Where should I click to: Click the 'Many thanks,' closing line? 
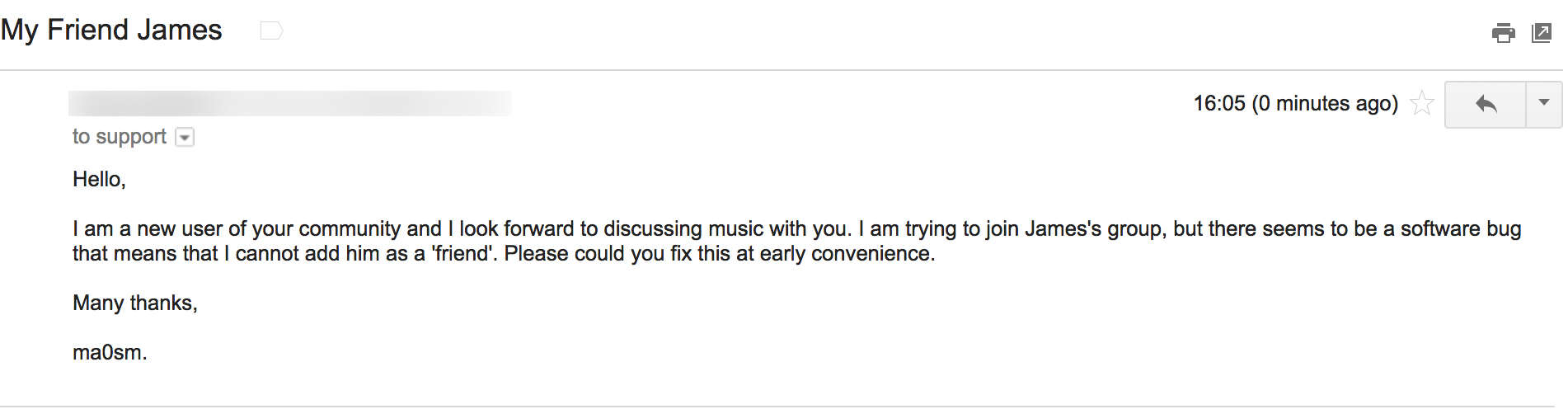pyautogui.click(x=135, y=303)
